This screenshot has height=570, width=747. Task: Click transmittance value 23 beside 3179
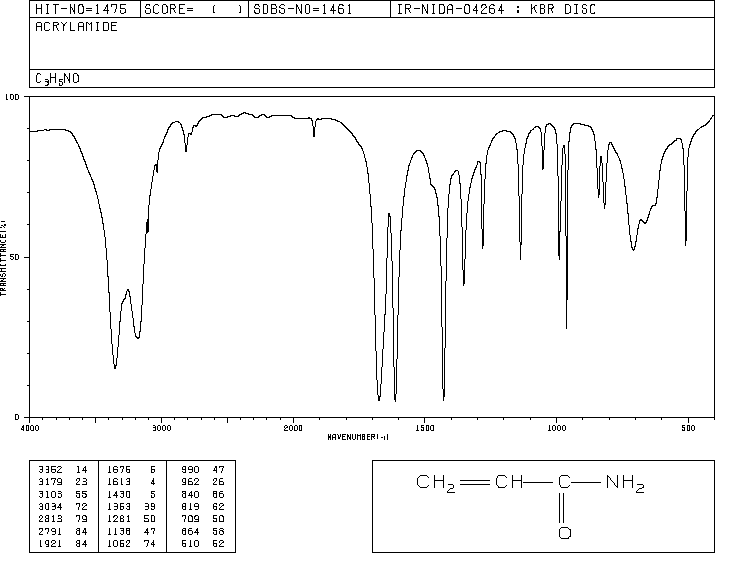coord(81,482)
